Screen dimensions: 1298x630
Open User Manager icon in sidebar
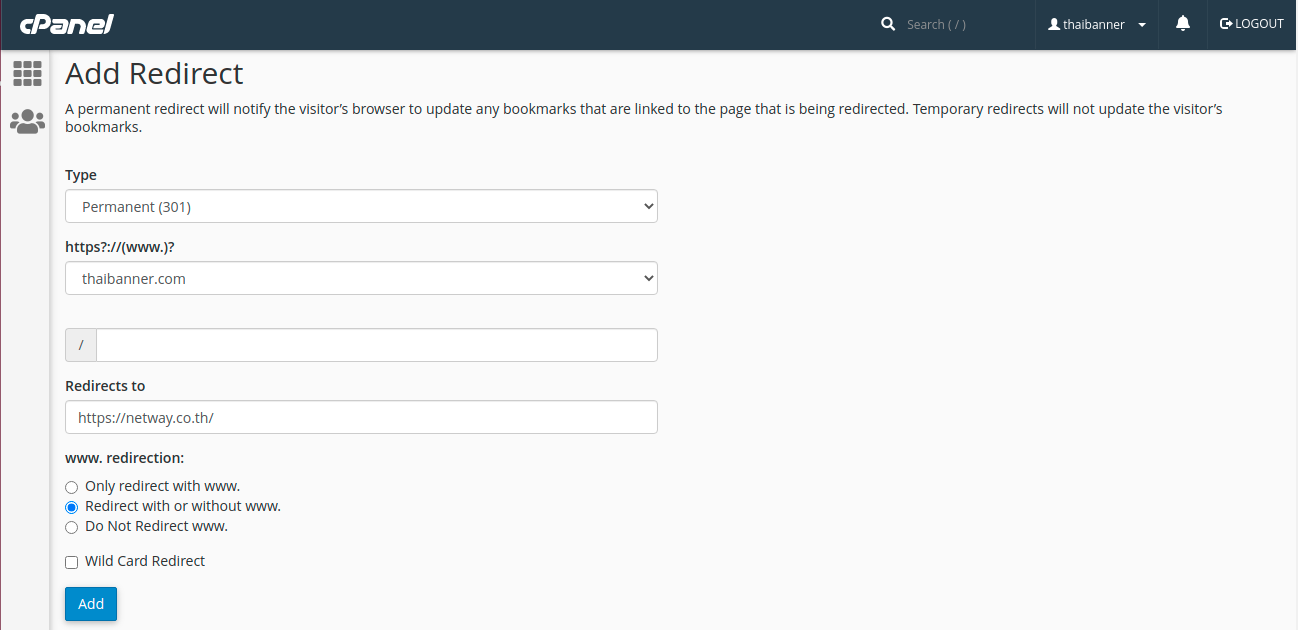click(27, 122)
